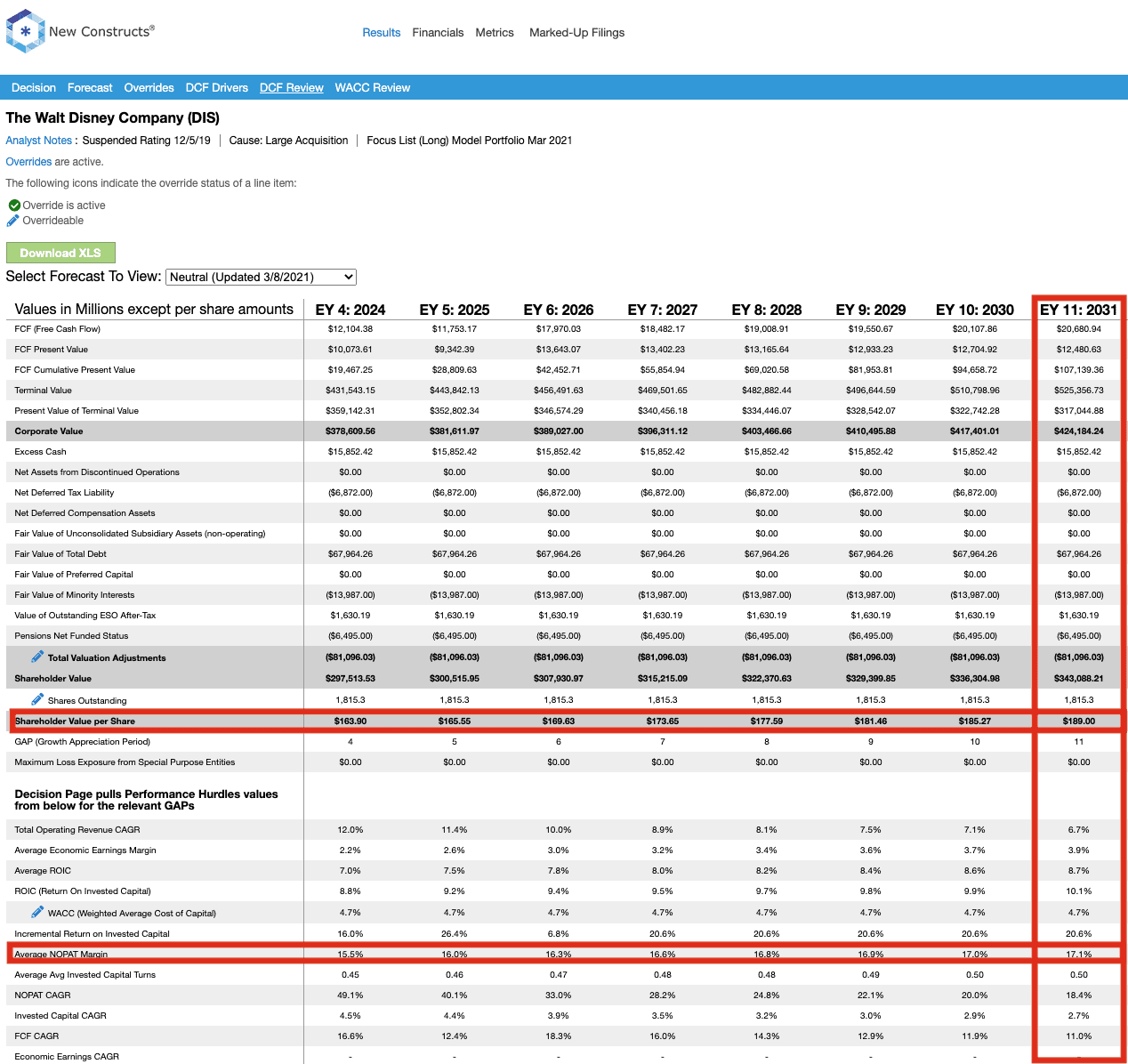Click the EY 8: 2028 column header
Image resolution: width=1128 pixels, height=1064 pixels.
point(767,310)
